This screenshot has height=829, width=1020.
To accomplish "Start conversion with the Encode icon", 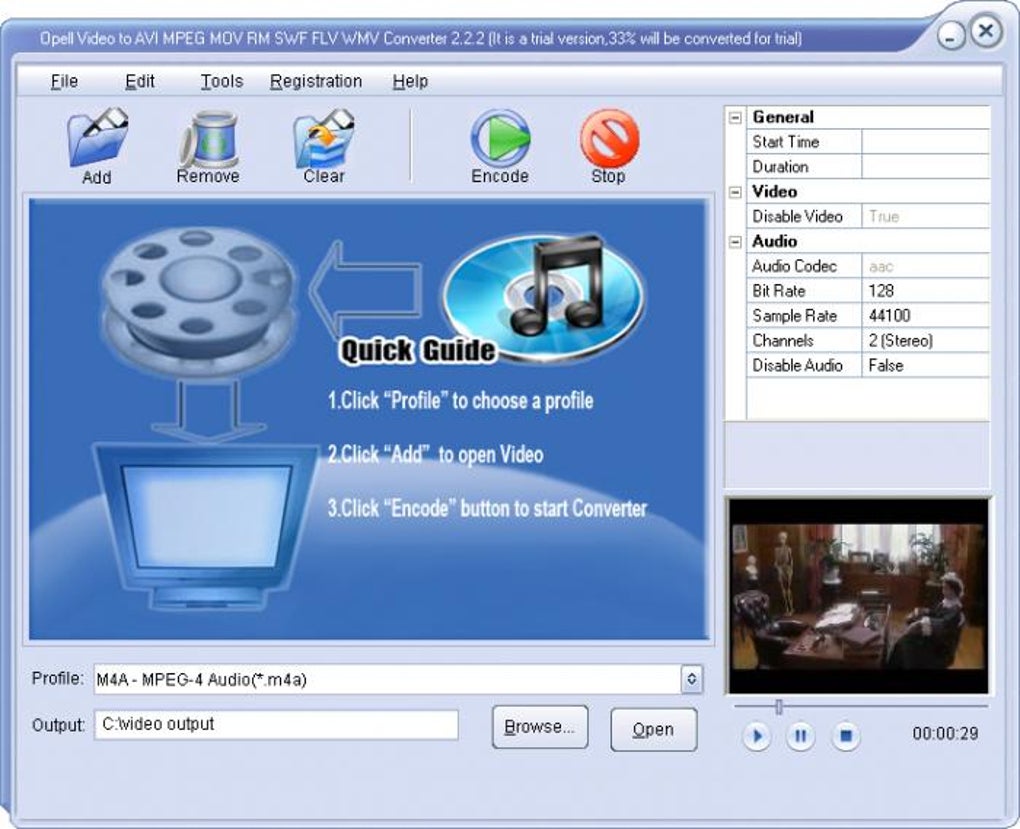I will pos(500,139).
